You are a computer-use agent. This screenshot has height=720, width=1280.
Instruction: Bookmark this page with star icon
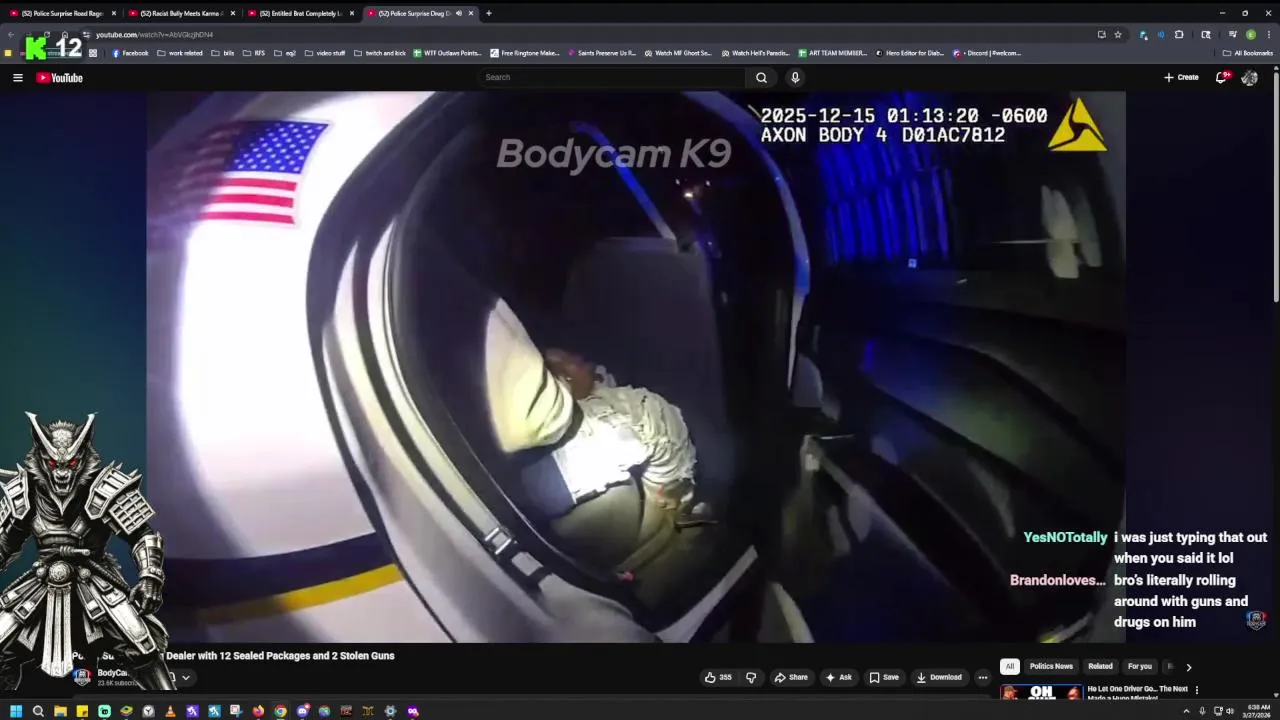(x=1118, y=34)
